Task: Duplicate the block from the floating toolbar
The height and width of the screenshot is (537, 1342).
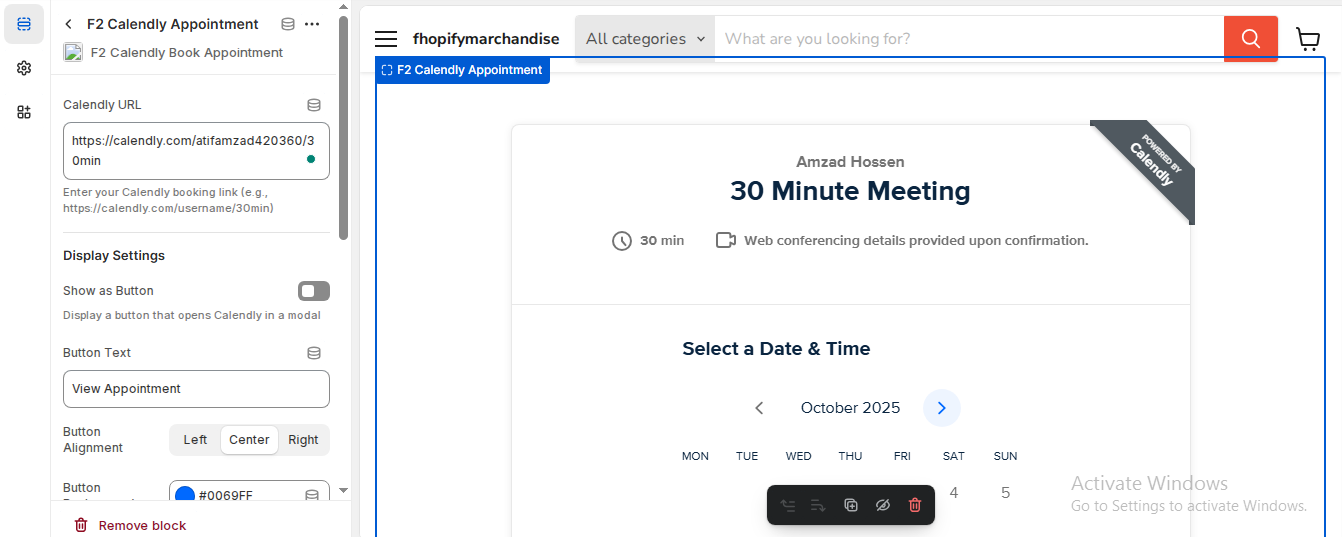Action: 851,505
